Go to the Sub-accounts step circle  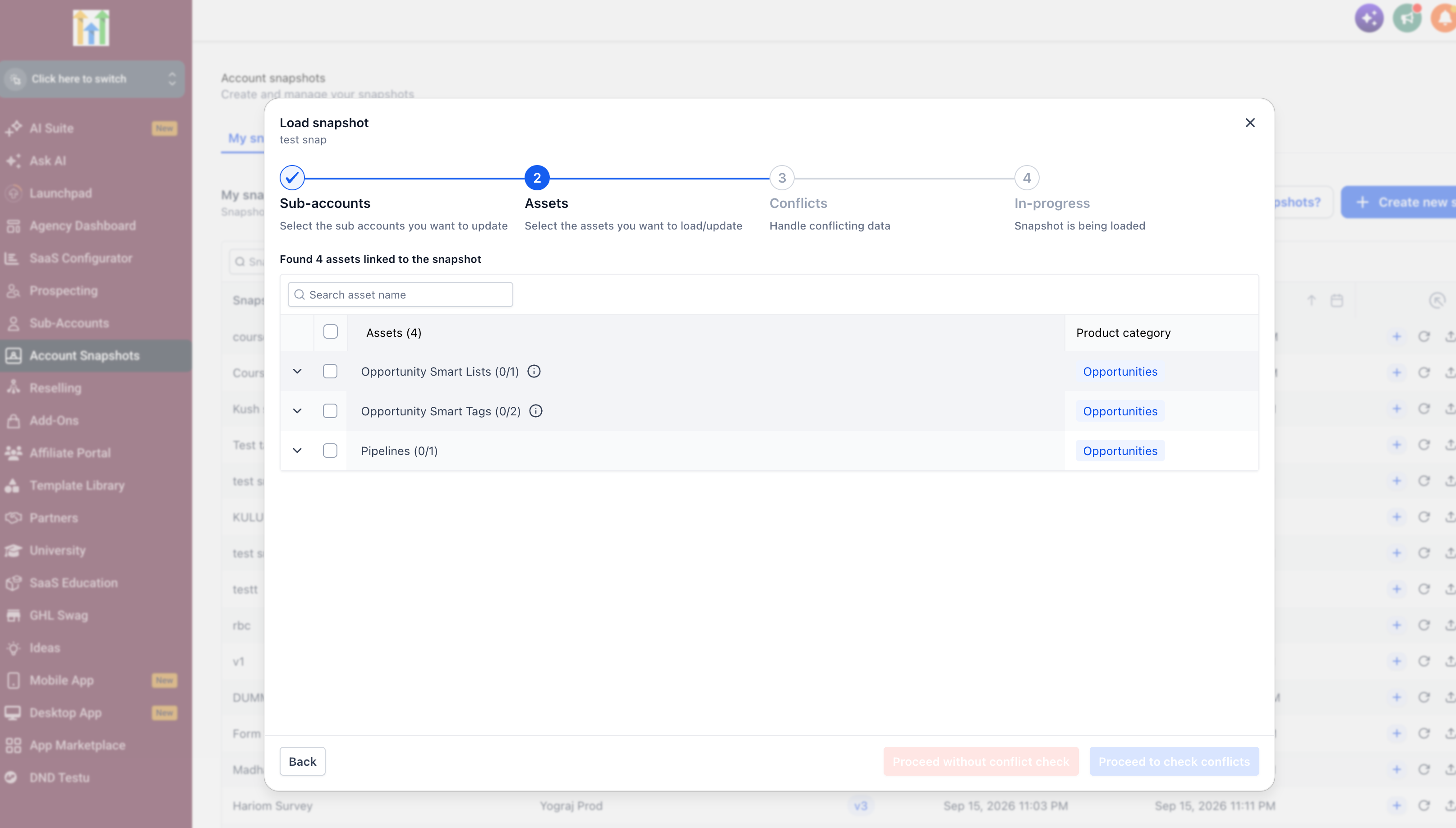tap(292, 178)
